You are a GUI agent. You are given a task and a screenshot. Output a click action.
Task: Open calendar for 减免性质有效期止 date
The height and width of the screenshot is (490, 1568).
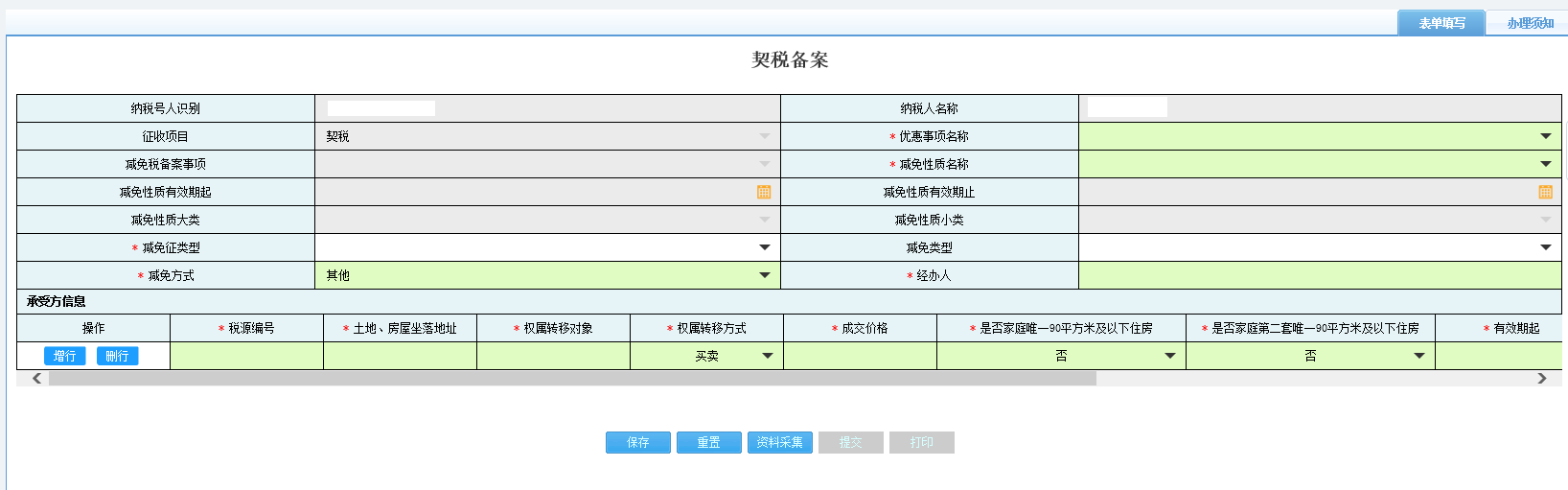pos(1545,192)
